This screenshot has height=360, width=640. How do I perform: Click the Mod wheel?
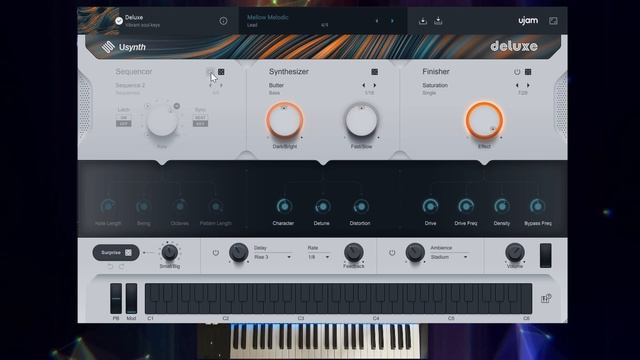(x=131, y=298)
